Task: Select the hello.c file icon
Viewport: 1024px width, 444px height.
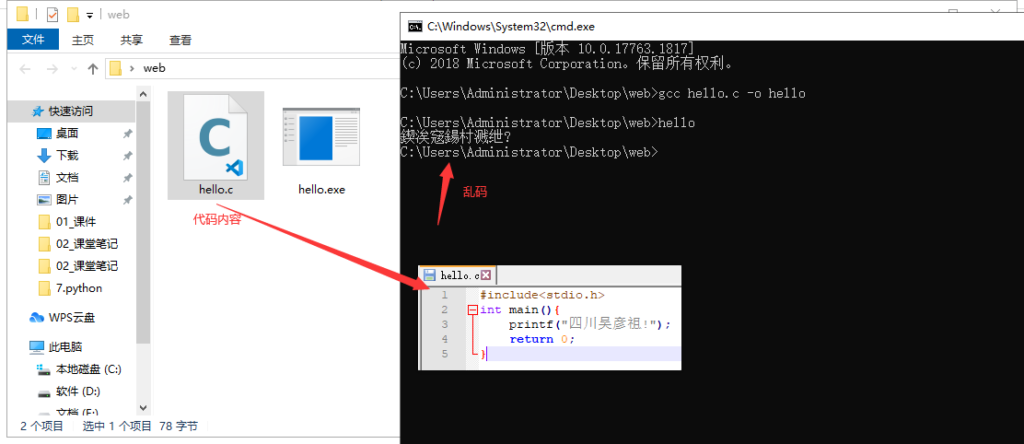Action: point(216,142)
